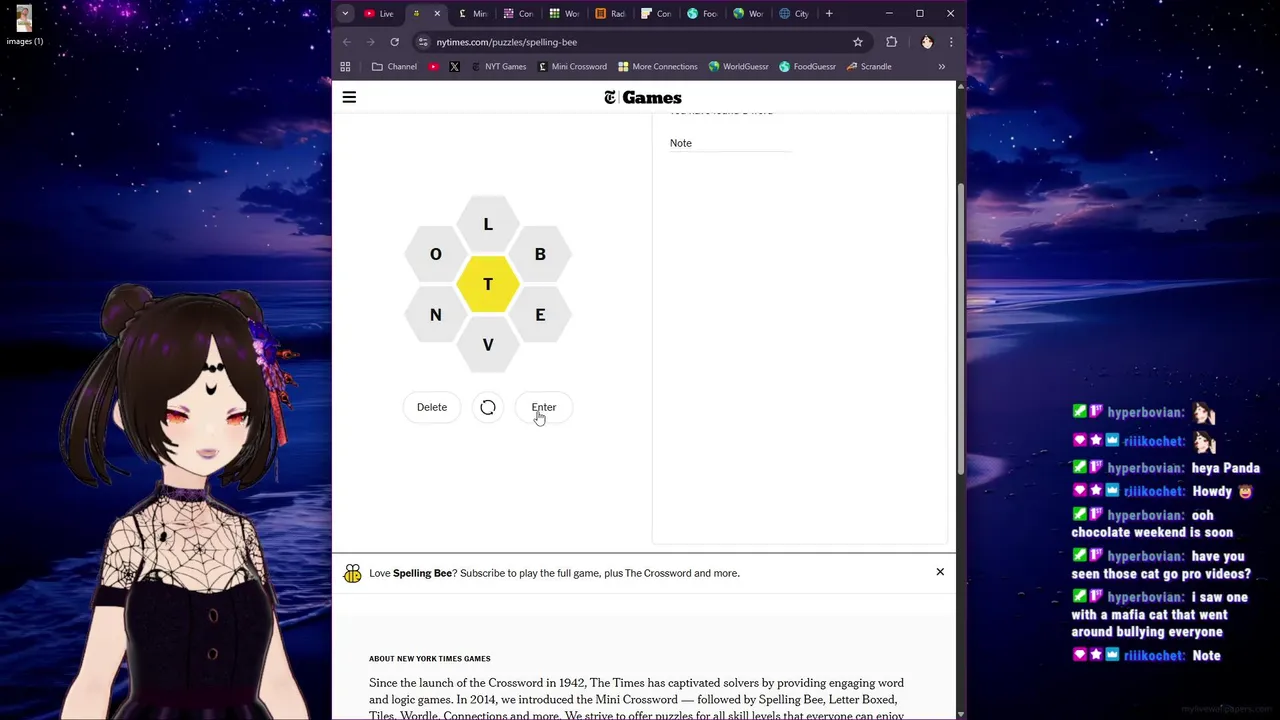Open the Mini Crossword bookmark

(572, 67)
